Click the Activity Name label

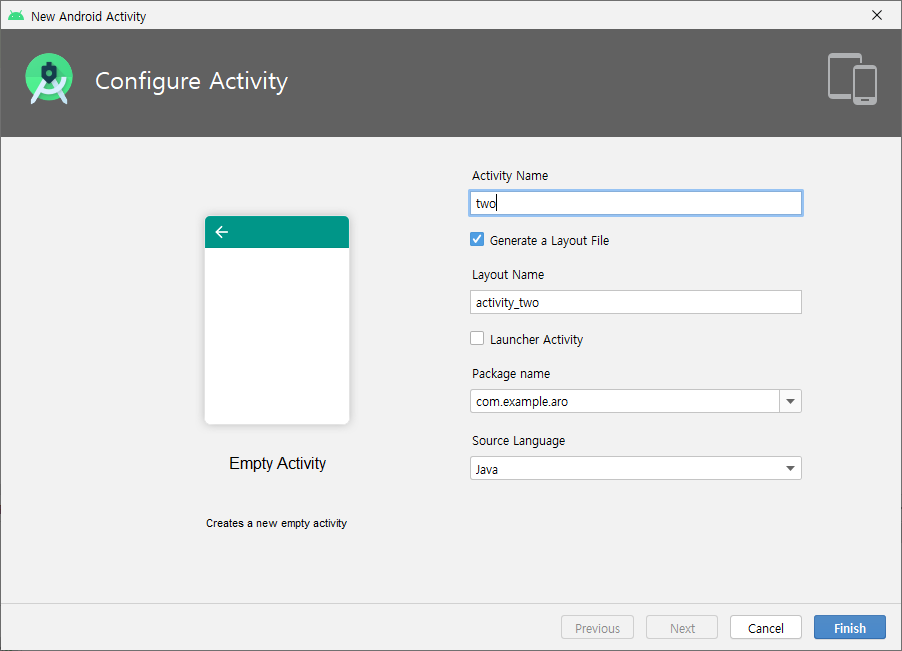click(510, 176)
